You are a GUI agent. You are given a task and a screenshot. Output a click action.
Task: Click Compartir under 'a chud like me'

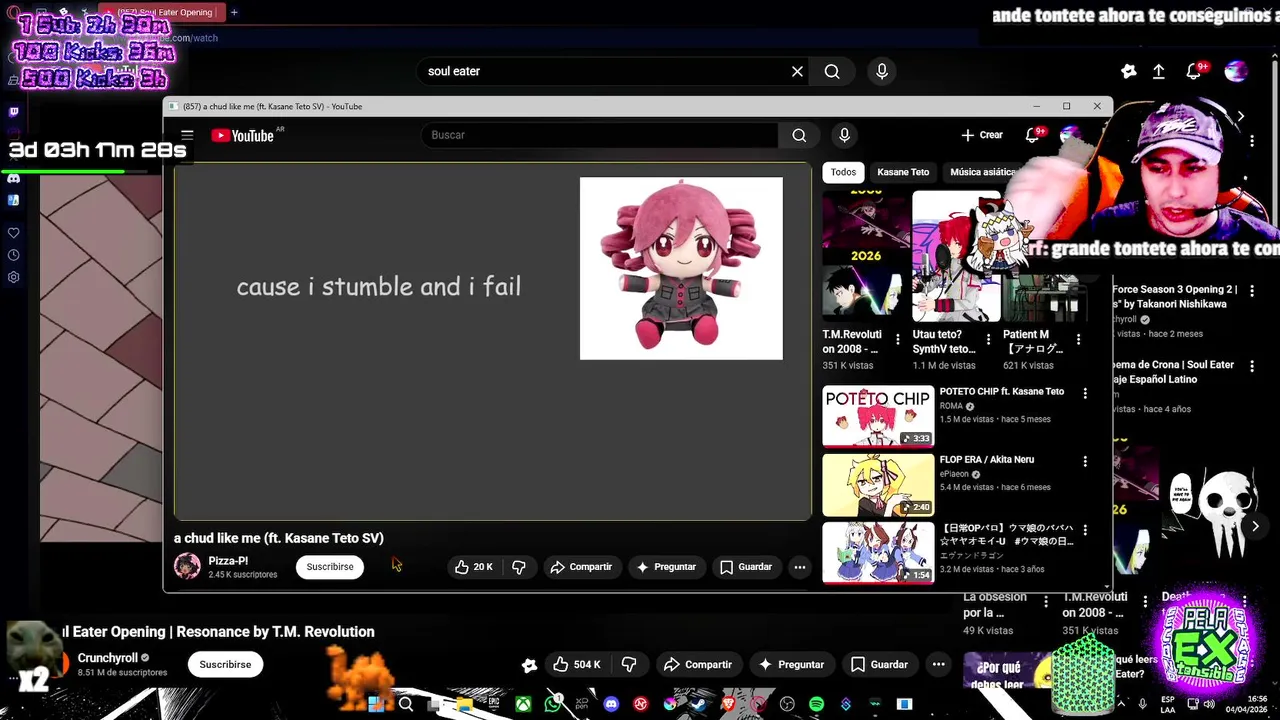581,567
